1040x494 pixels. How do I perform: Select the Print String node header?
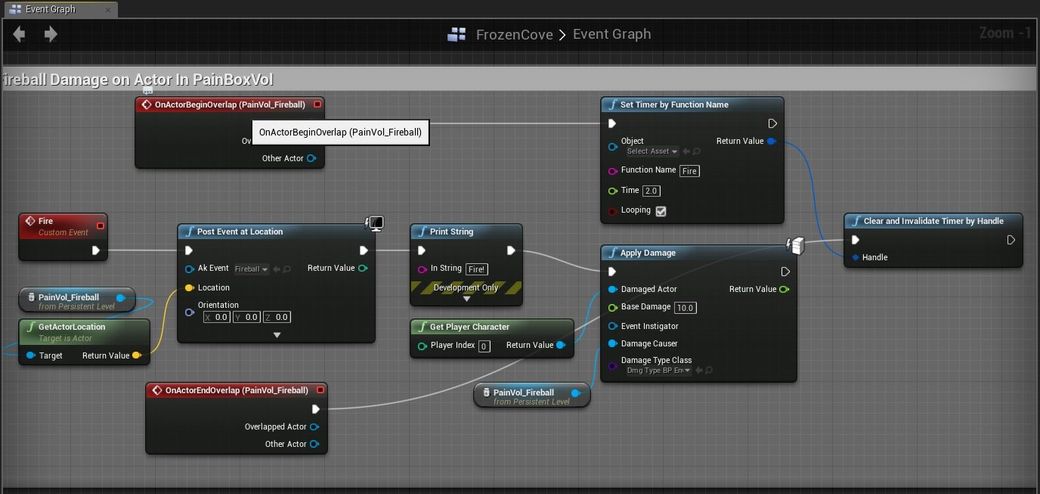click(466, 231)
